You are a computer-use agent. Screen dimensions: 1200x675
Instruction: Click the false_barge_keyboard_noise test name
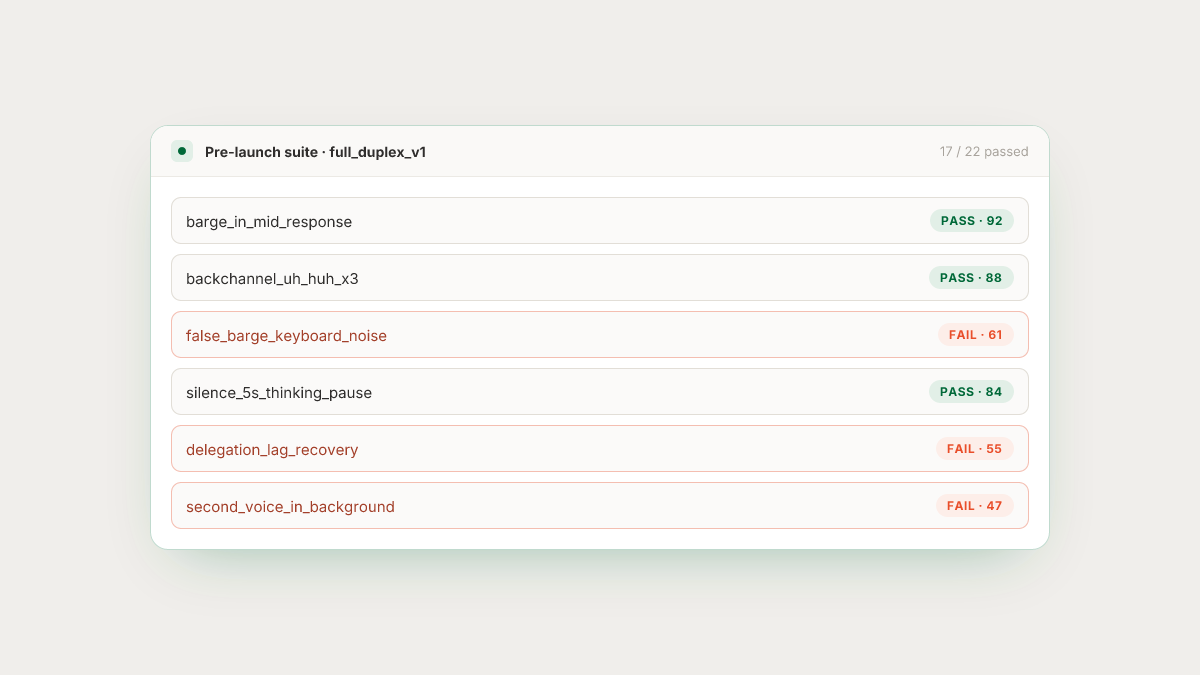click(x=286, y=336)
